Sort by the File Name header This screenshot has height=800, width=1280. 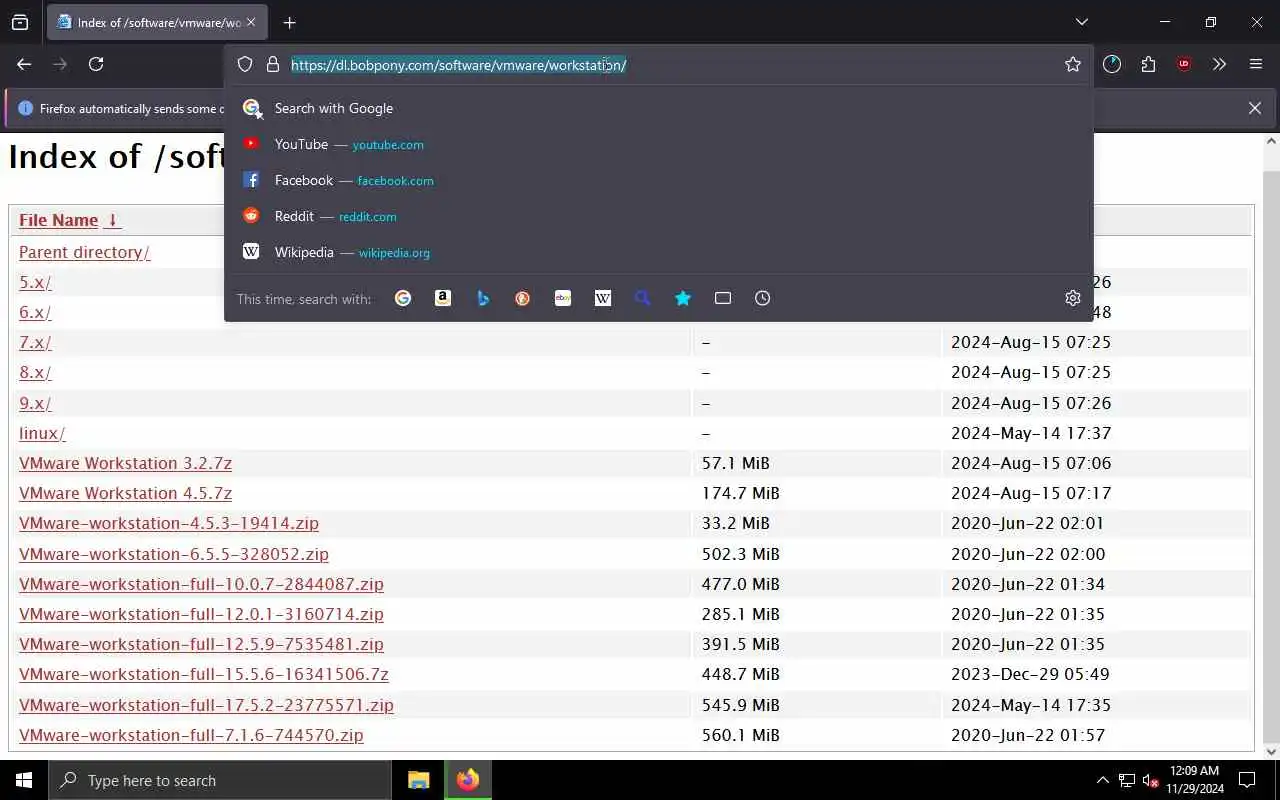tap(58, 220)
